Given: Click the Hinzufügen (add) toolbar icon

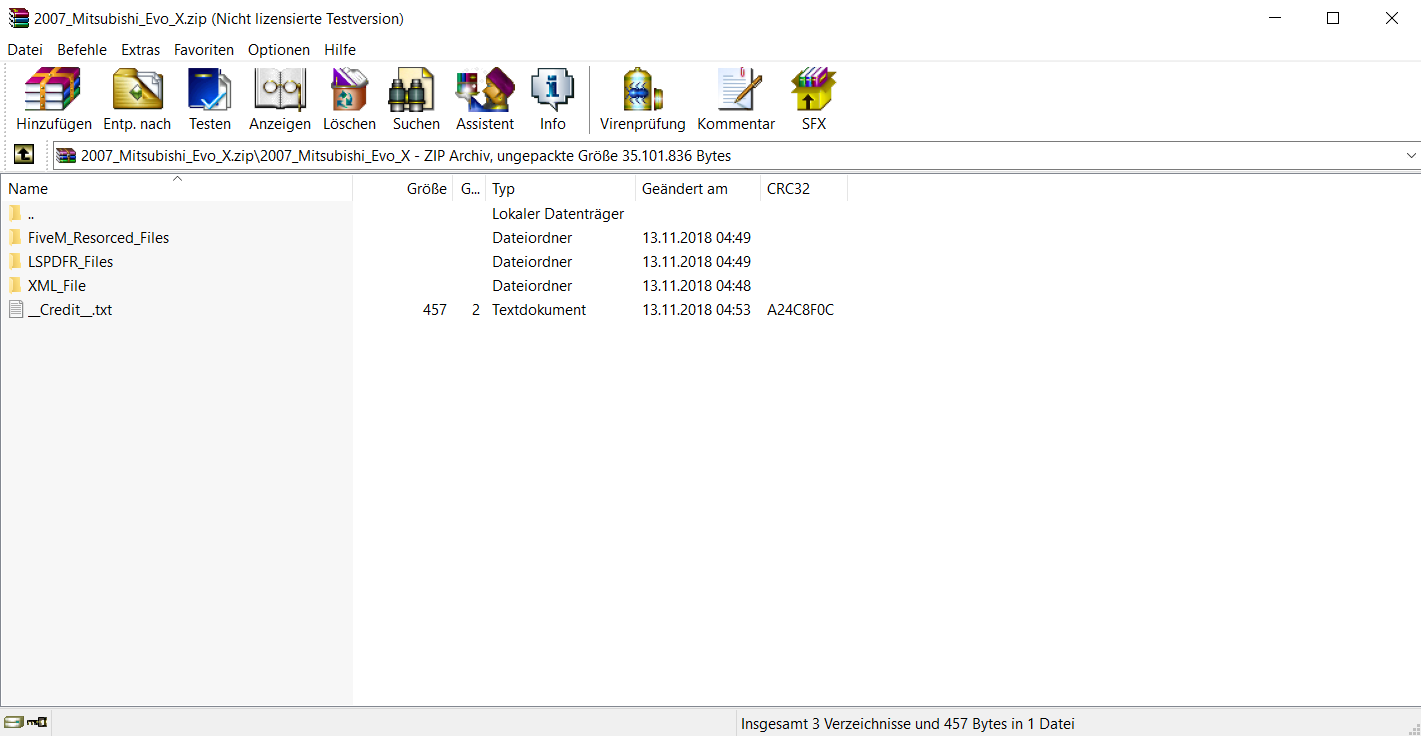Looking at the screenshot, I should (53, 90).
